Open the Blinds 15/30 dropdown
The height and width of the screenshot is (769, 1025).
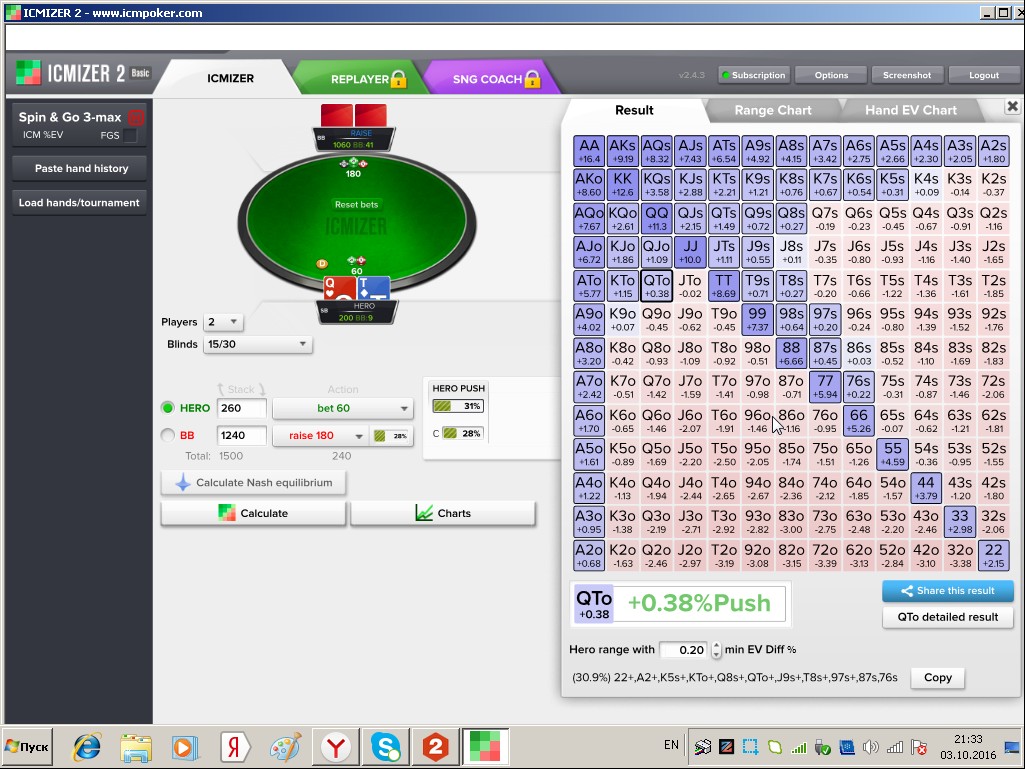(x=258, y=344)
